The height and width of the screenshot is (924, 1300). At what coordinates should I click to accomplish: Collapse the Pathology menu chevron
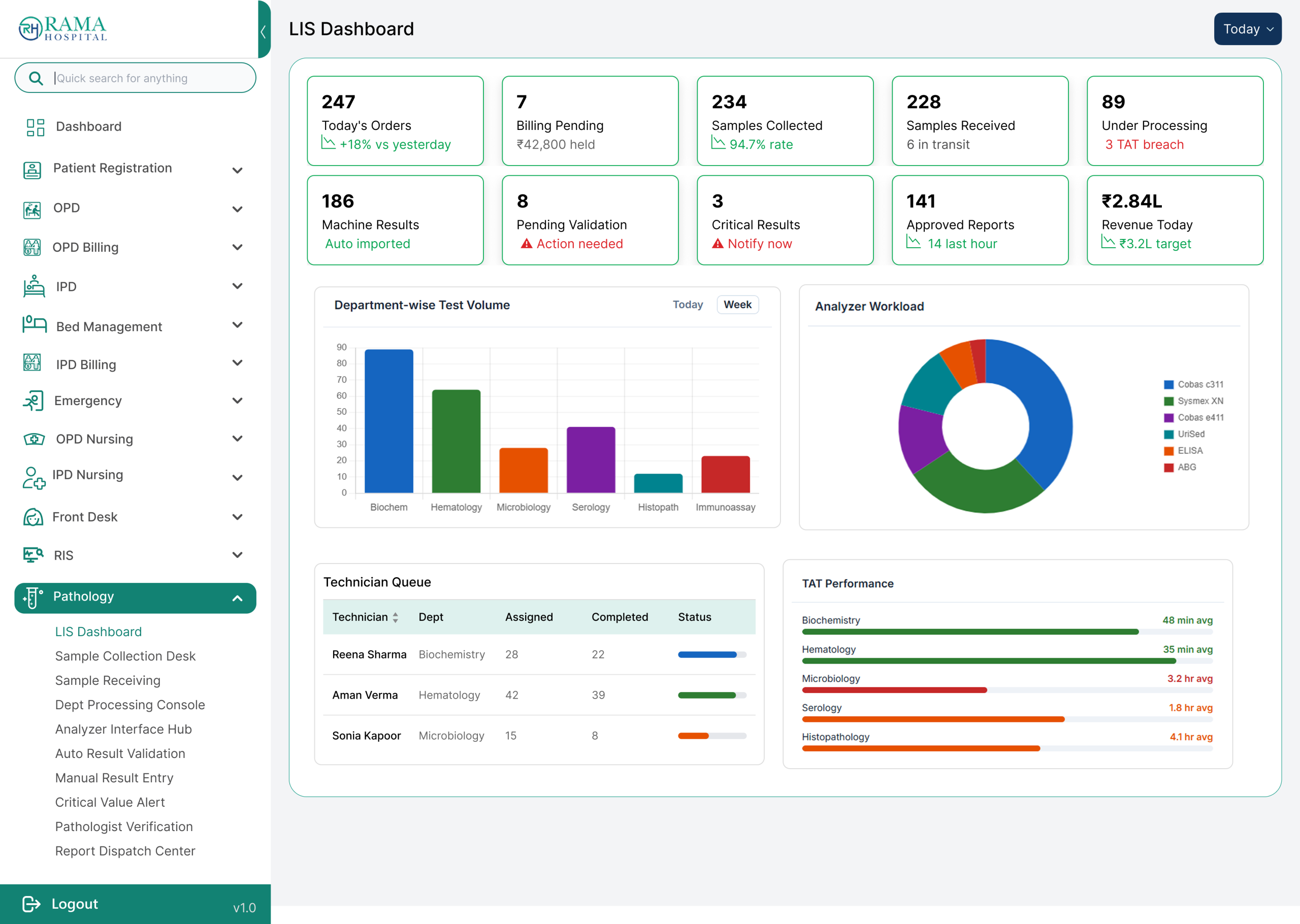pyautogui.click(x=238, y=598)
